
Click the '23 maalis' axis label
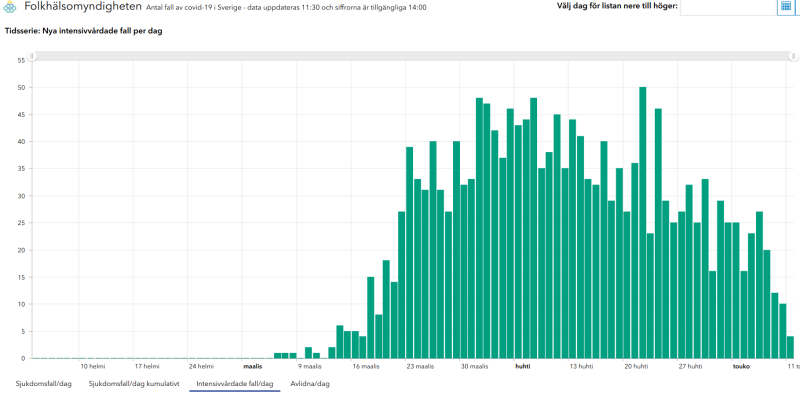[x=420, y=366]
